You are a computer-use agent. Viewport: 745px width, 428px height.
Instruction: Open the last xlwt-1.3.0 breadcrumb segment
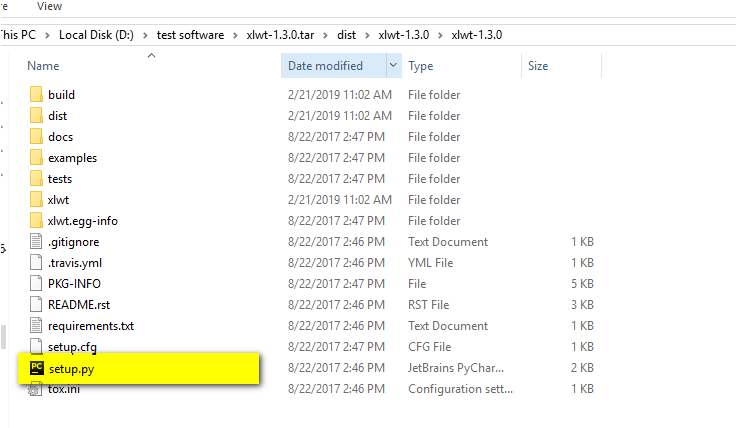tap(477, 35)
